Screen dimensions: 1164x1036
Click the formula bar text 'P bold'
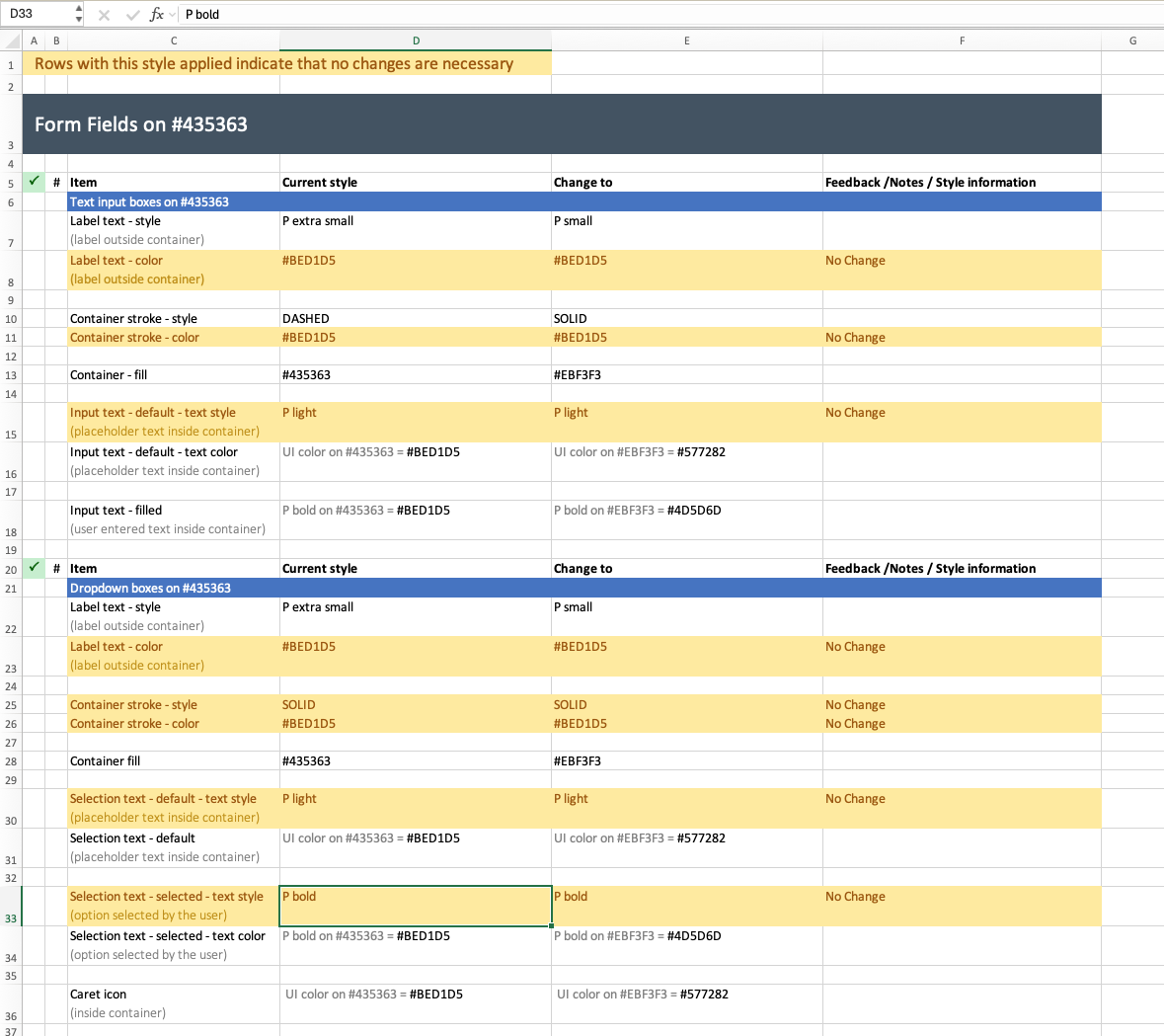click(x=202, y=14)
